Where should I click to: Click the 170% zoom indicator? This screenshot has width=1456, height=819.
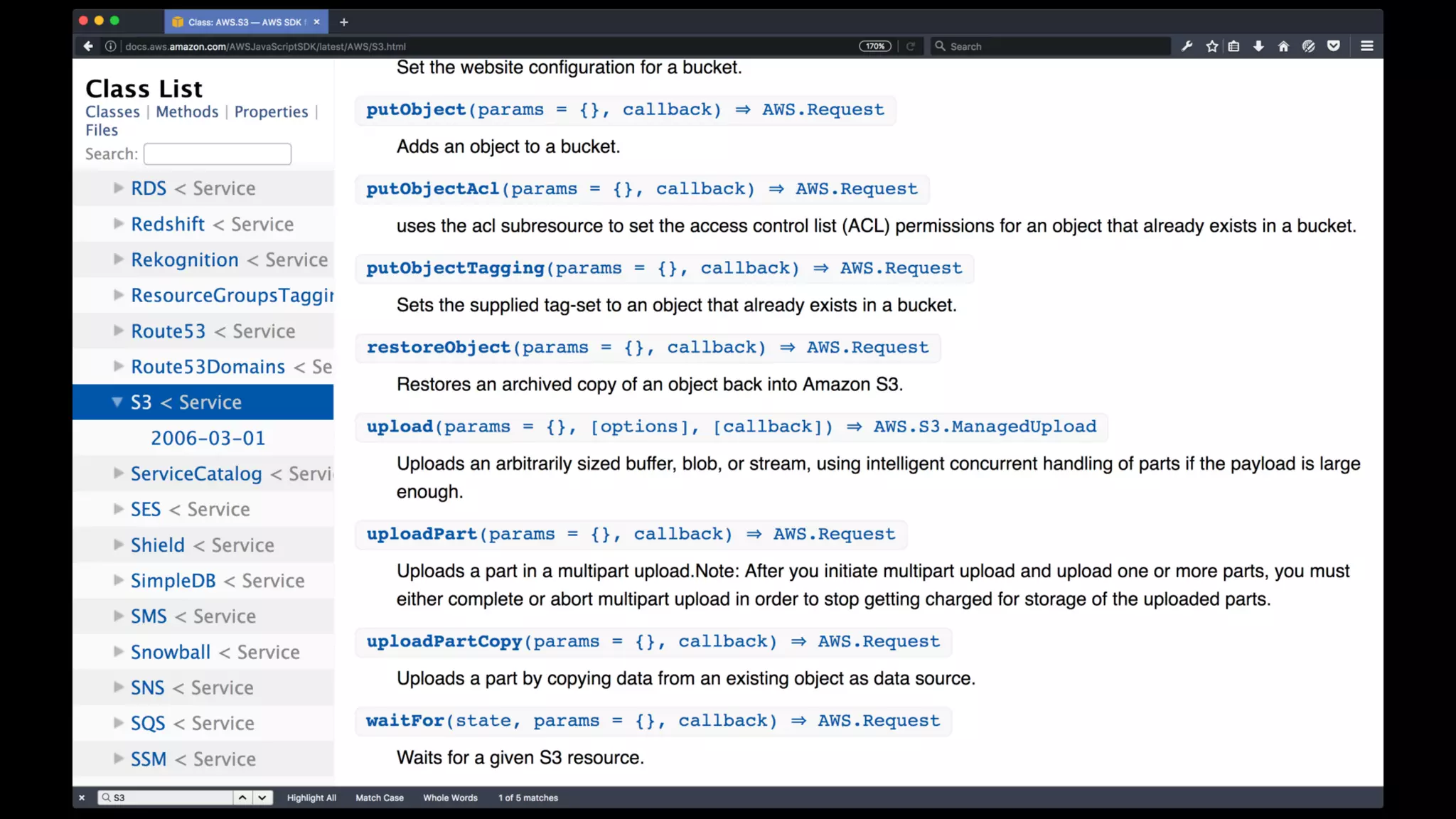point(874,46)
